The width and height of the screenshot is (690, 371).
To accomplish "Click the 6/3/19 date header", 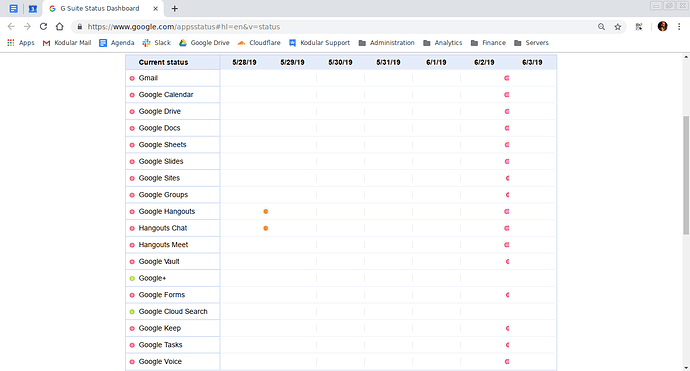I will (x=532, y=62).
